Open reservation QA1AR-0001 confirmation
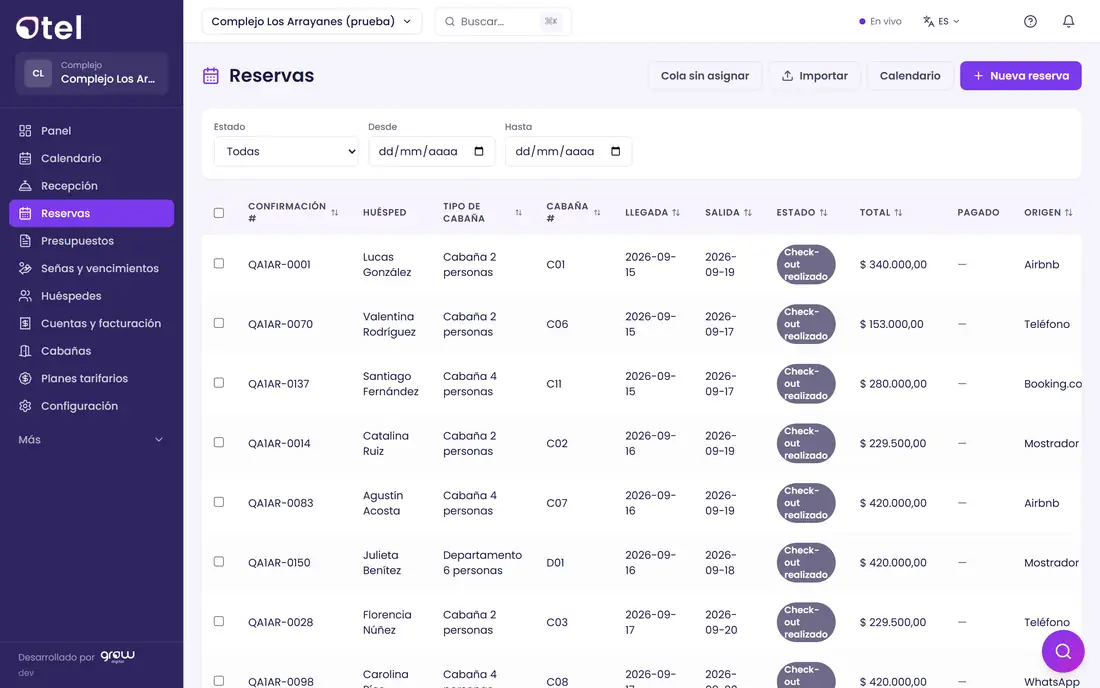The image size is (1100, 688). point(279,264)
